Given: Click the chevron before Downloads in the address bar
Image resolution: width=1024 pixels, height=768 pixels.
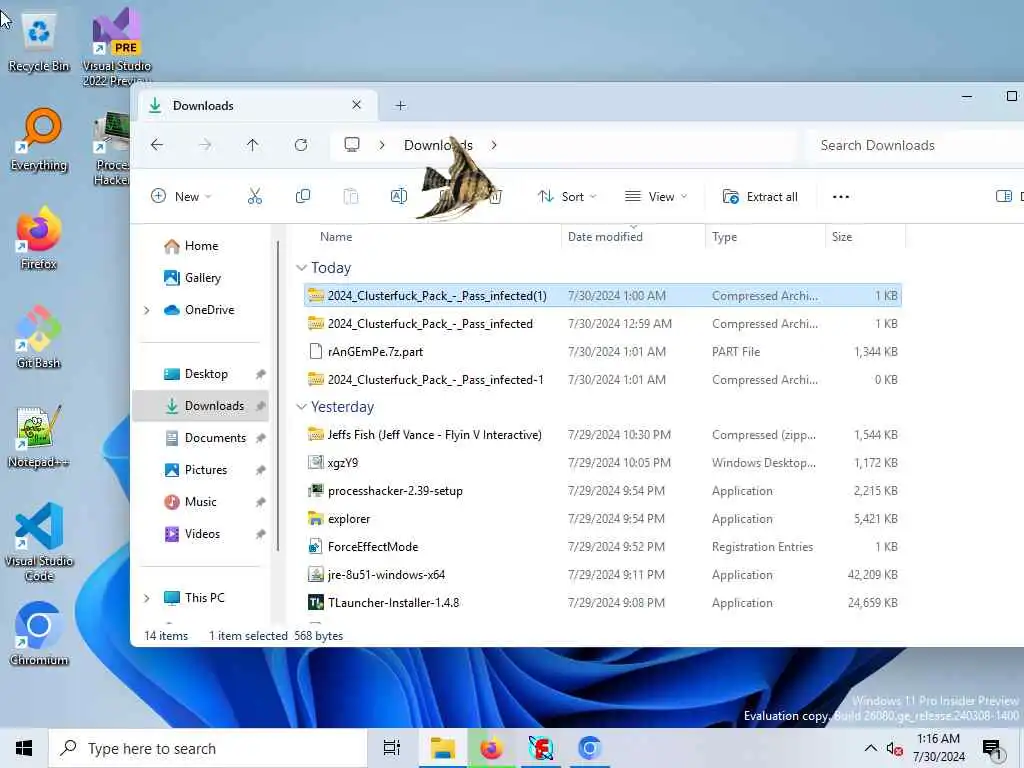Looking at the screenshot, I should click(382, 145).
